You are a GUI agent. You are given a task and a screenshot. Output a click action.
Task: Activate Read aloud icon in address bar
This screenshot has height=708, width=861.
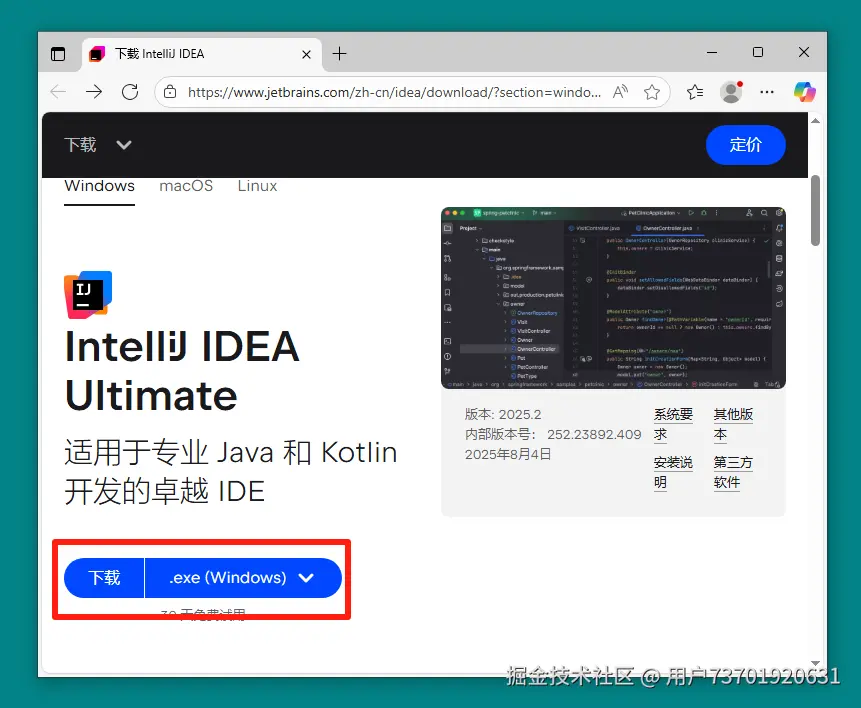coord(620,92)
